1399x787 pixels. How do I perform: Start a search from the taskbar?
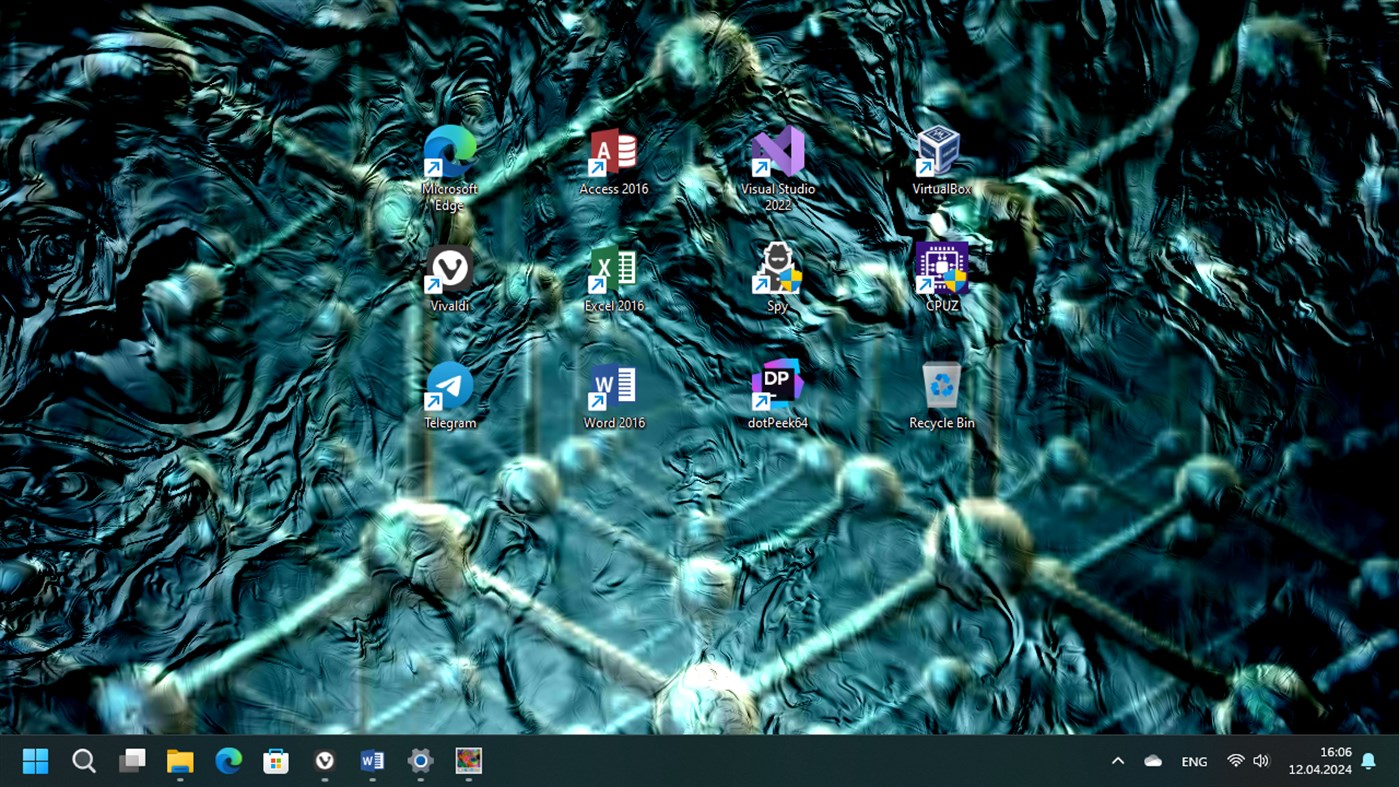point(84,761)
